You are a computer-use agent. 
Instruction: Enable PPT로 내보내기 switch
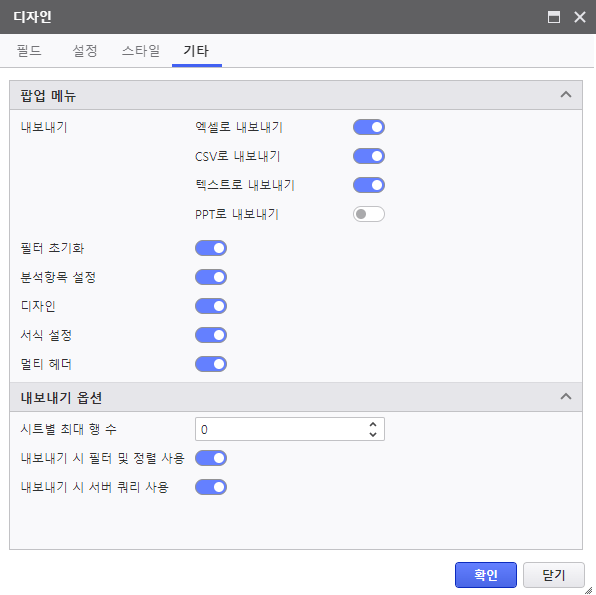(369, 214)
